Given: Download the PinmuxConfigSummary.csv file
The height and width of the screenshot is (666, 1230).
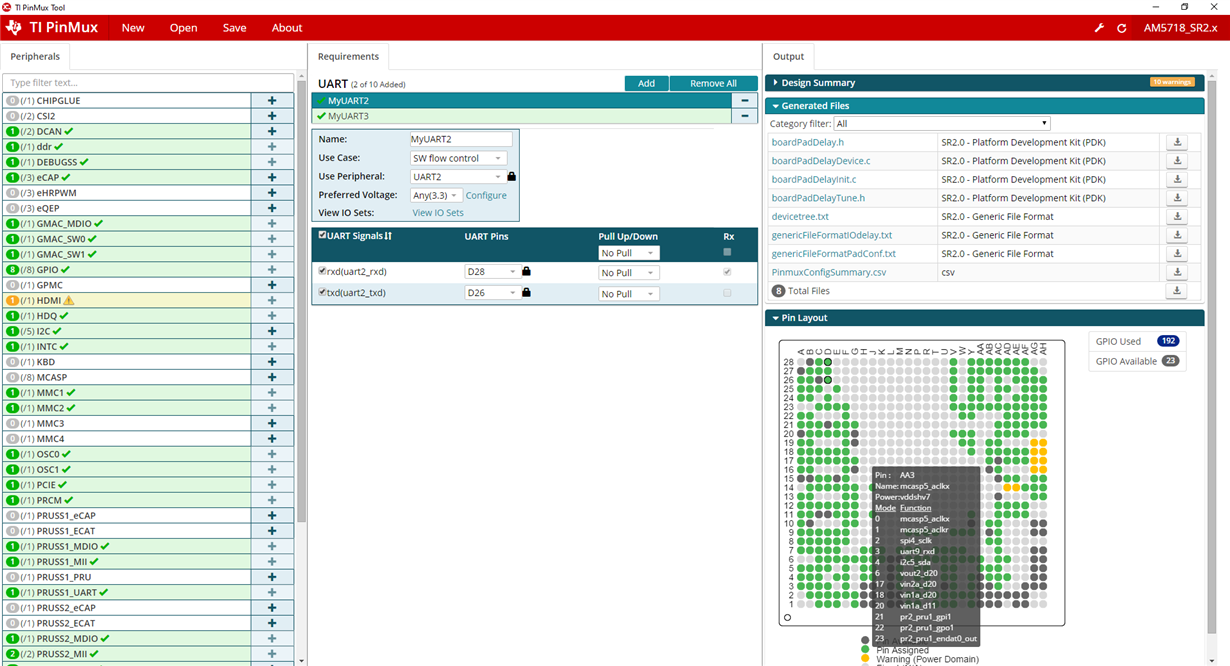Looking at the screenshot, I should pos(1178,272).
